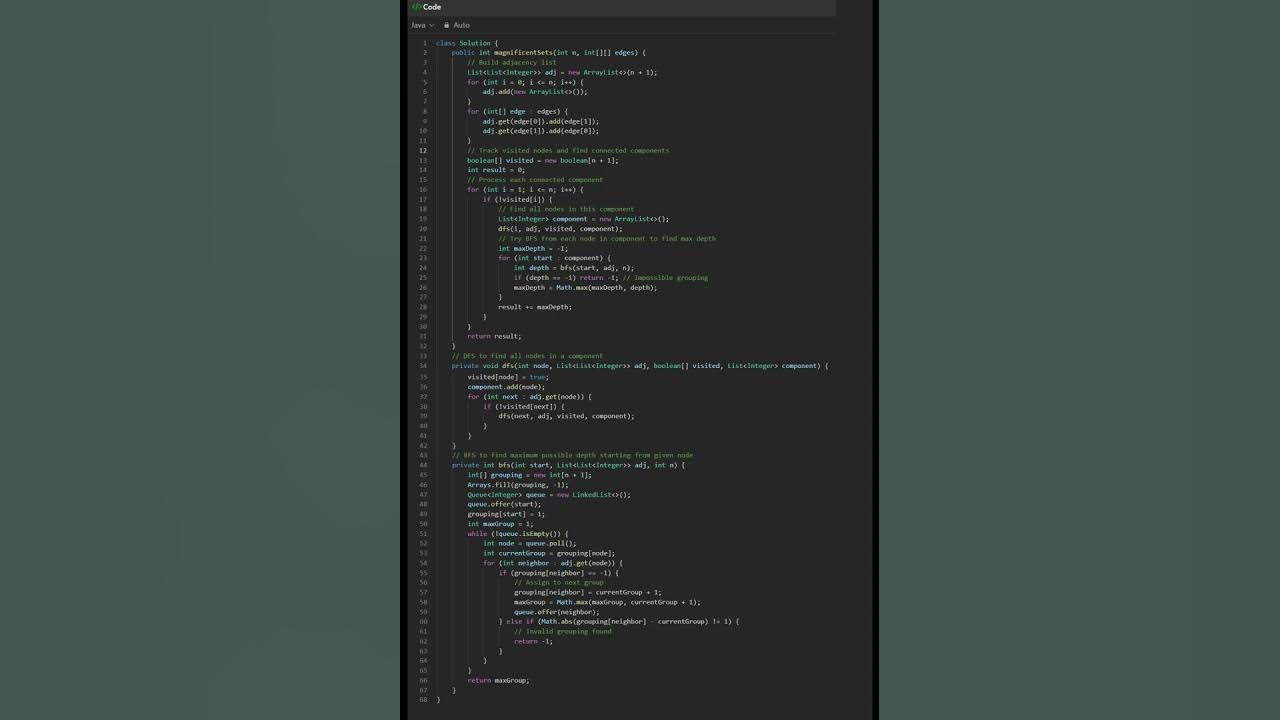Place cursor on "class Solution" text
Image resolution: width=1280 pixels, height=720 pixels.
pos(465,43)
